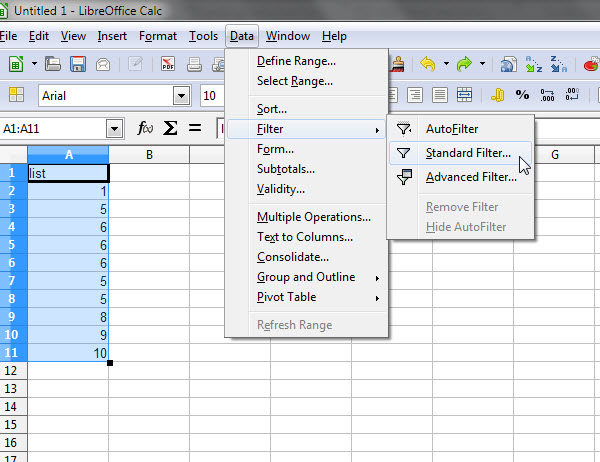Click the Hyperlink globe icon
The width and height of the screenshot is (600, 462).
(x=509, y=64)
